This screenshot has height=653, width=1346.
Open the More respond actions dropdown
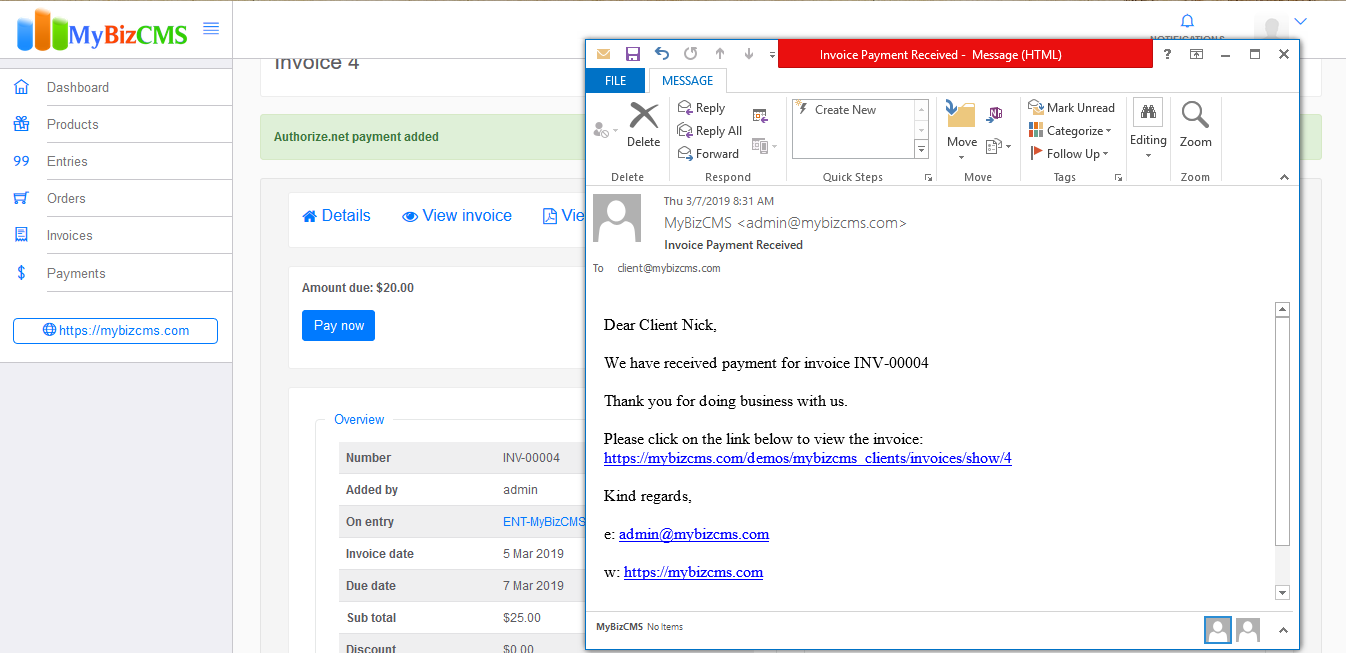point(764,146)
